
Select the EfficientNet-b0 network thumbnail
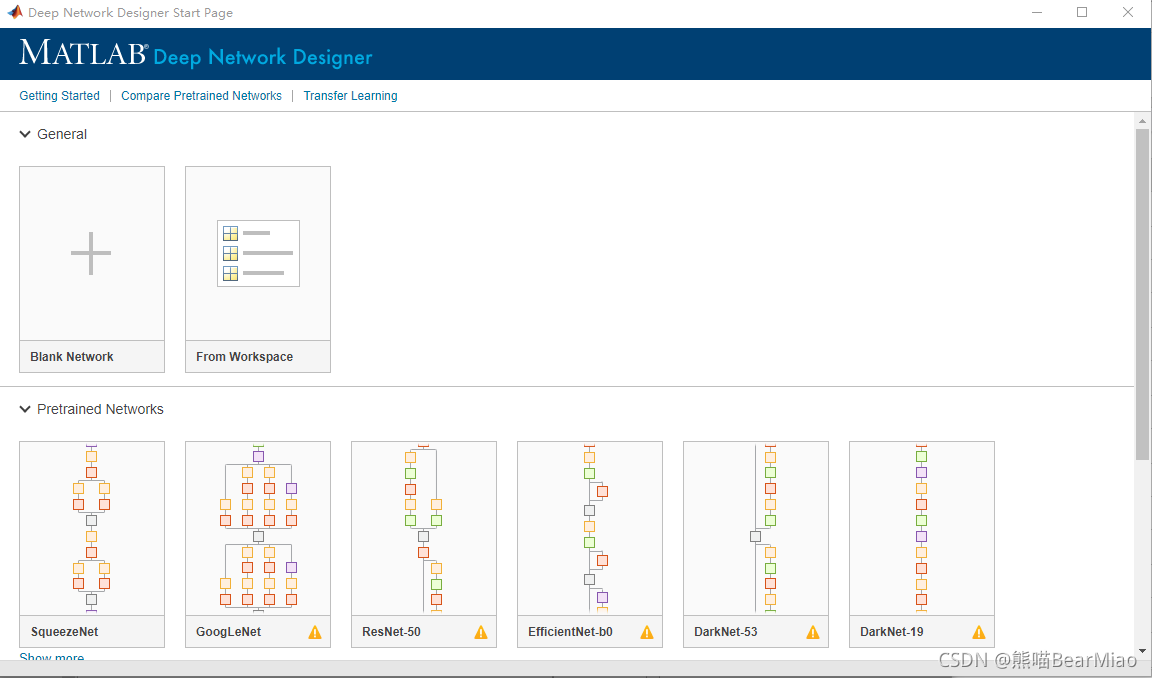coord(590,528)
